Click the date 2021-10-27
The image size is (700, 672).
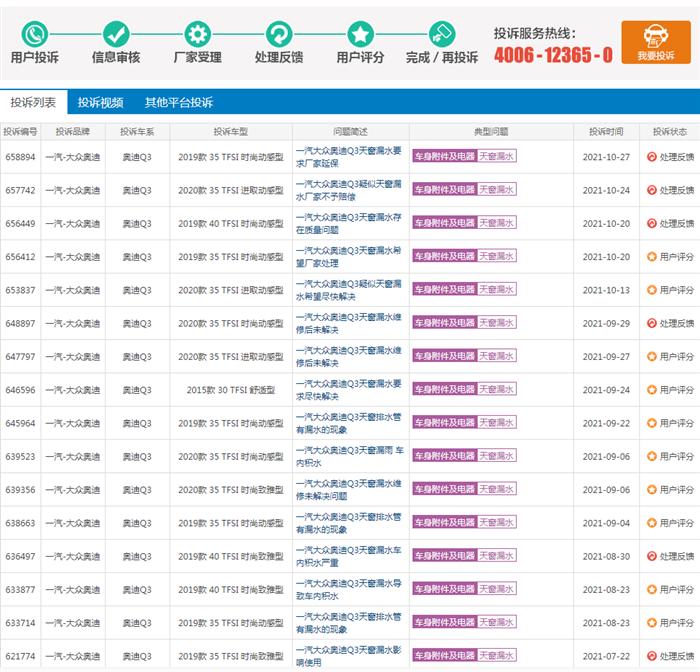coord(606,157)
